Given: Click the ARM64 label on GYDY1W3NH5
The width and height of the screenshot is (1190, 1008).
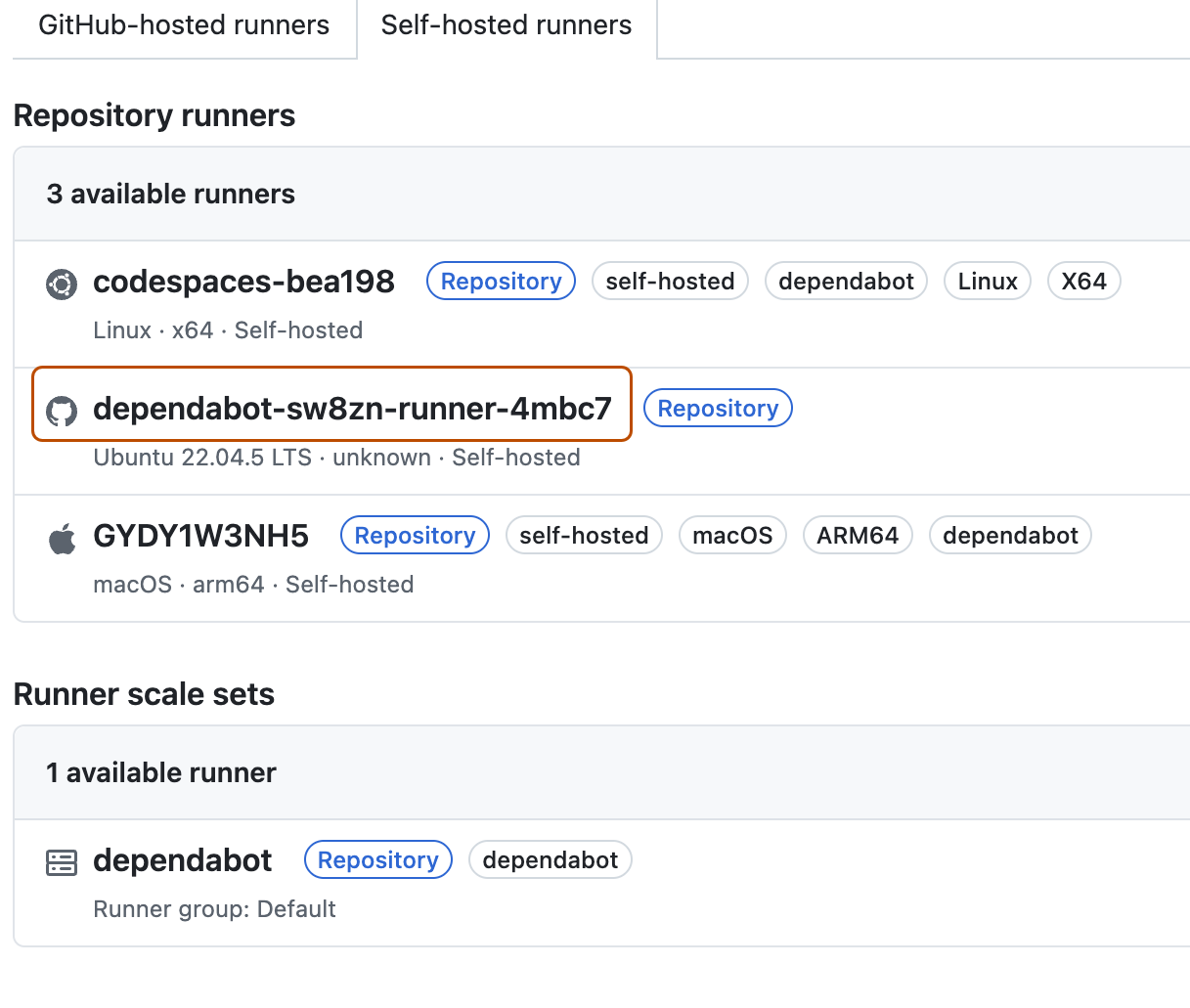Looking at the screenshot, I should coord(857,535).
